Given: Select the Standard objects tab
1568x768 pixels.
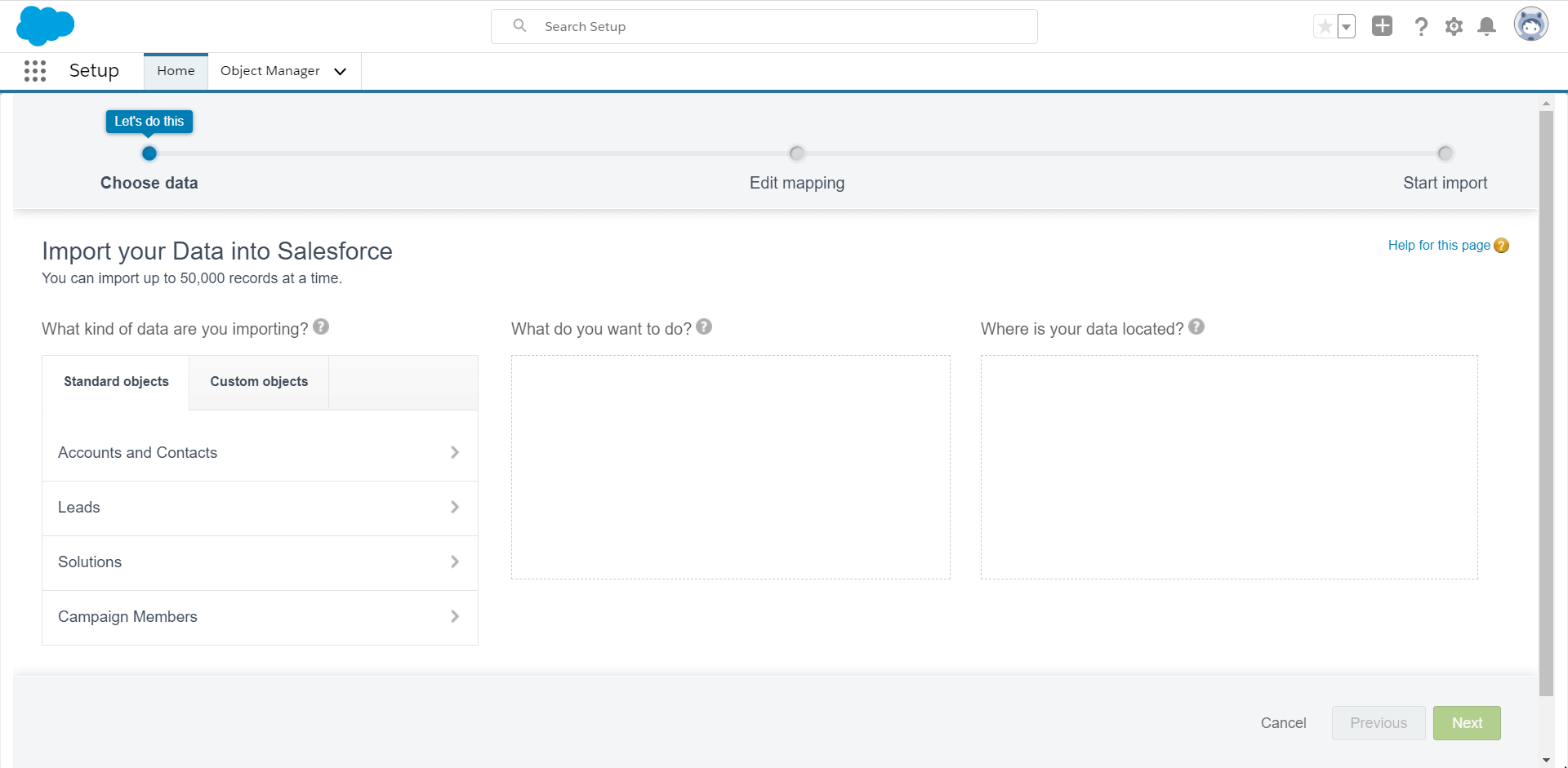Looking at the screenshot, I should click(116, 382).
